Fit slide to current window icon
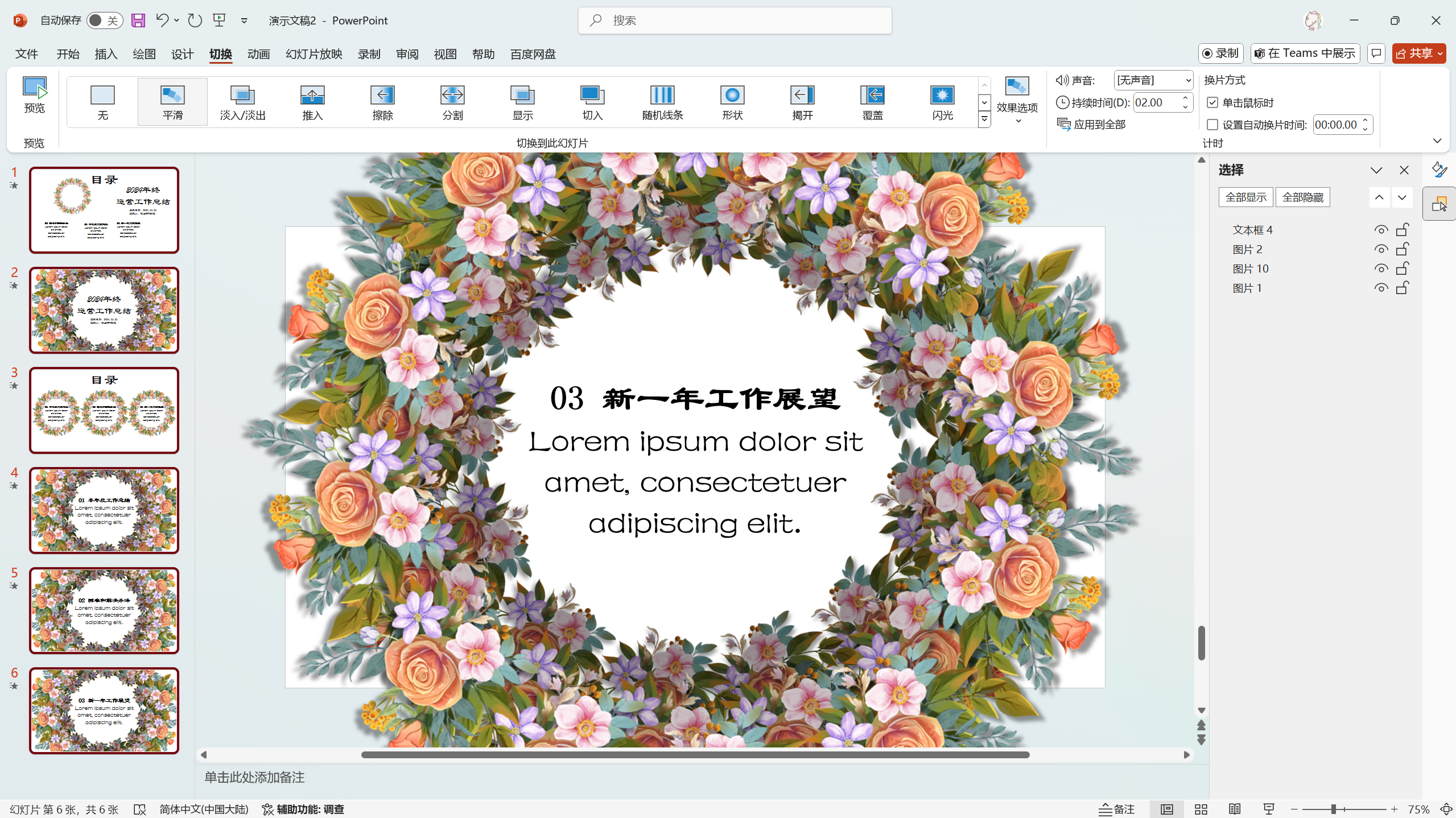1456x818 pixels. tap(1446, 809)
